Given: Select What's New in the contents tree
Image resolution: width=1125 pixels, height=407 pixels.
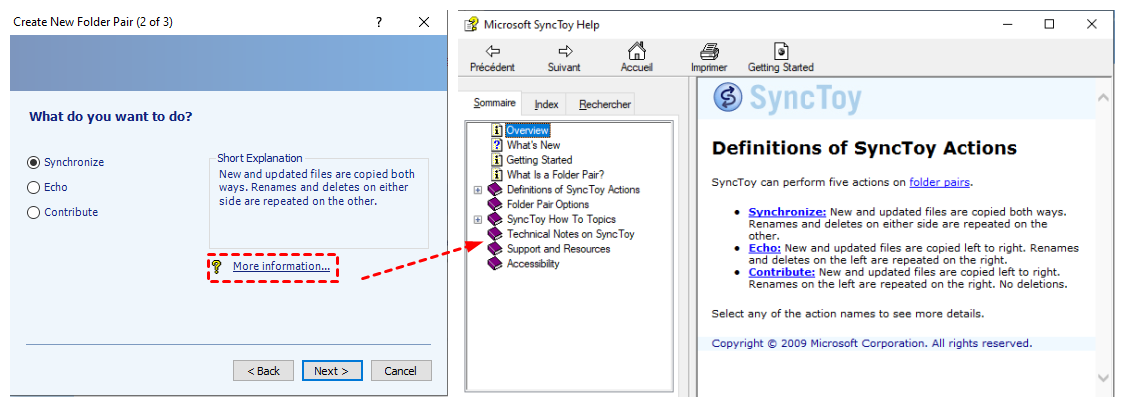Looking at the screenshot, I should [533, 145].
